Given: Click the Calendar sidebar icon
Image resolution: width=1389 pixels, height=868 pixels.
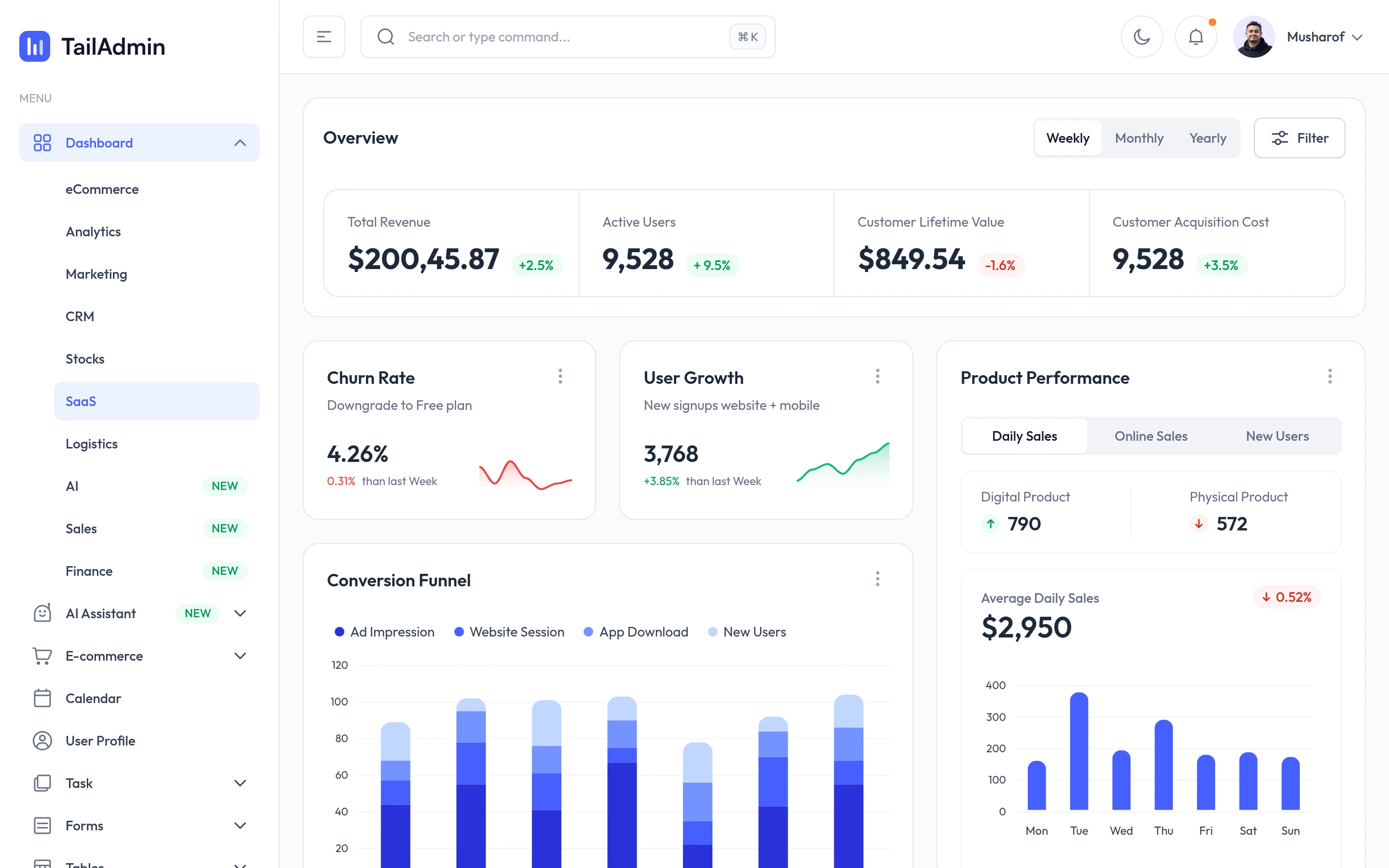Looking at the screenshot, I should (42, 698).
